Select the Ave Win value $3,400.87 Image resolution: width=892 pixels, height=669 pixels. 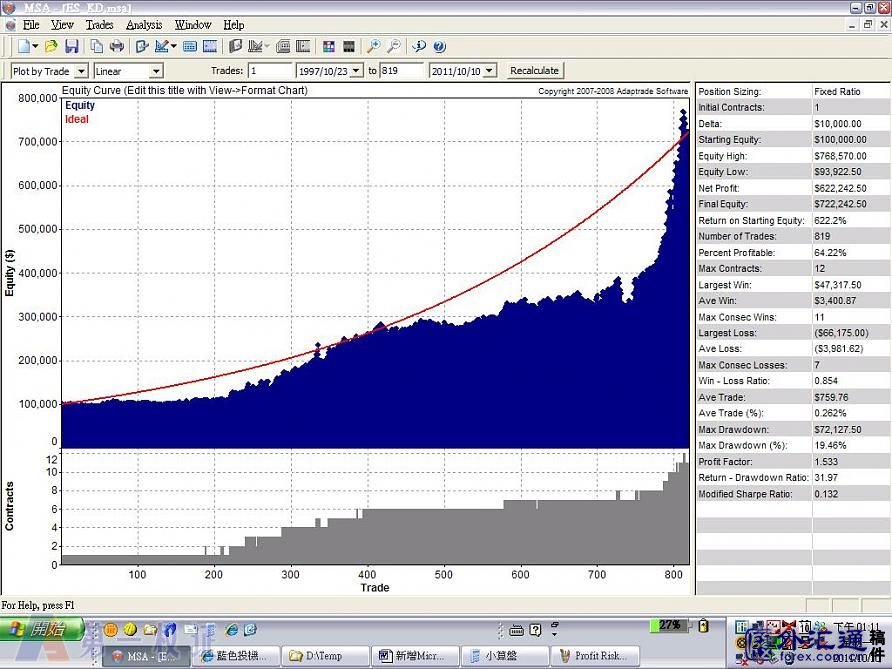point(835,301)
